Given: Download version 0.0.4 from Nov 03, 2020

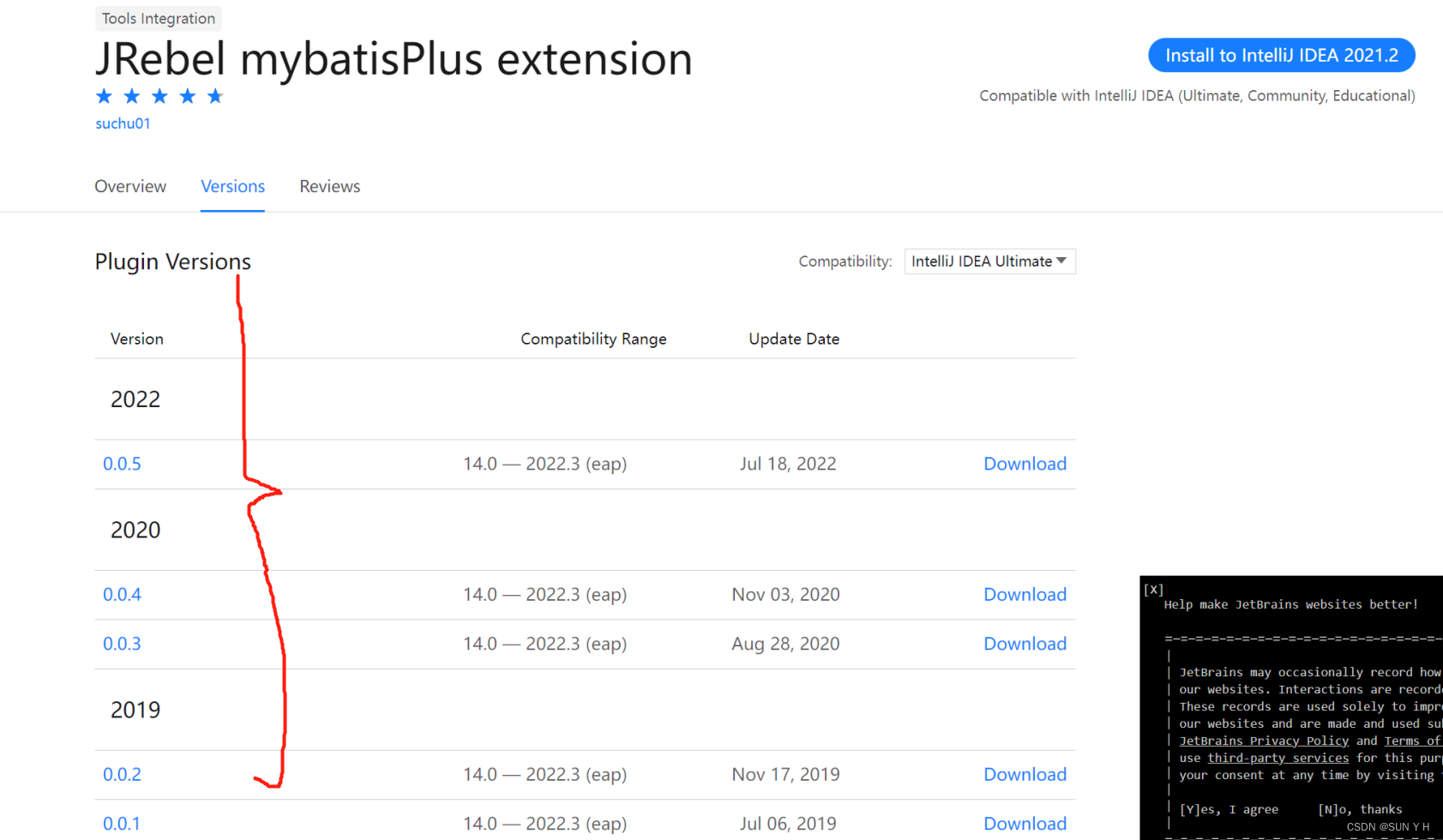Looking at the screenshot, I should [x=1025, y=595].
